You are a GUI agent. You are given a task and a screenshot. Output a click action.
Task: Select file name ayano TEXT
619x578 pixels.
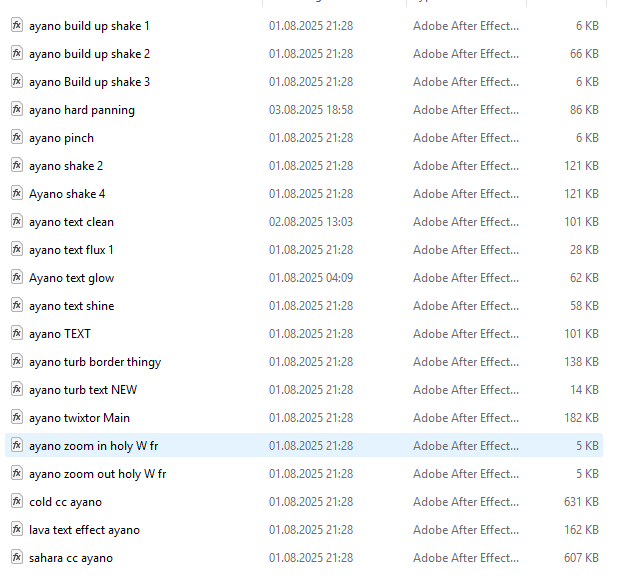coord(60,334)
